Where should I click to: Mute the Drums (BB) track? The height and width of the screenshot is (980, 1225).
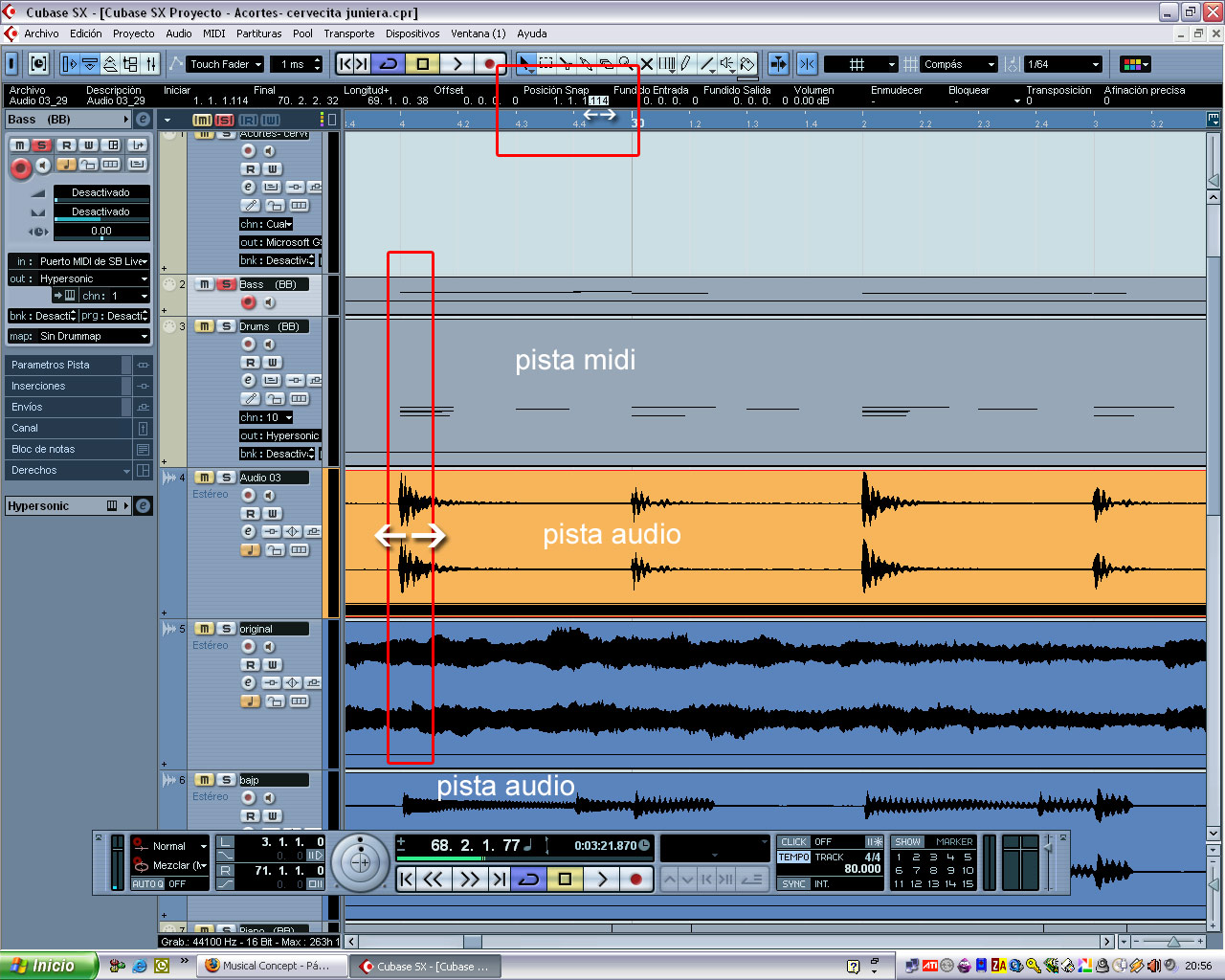point(205,326)
